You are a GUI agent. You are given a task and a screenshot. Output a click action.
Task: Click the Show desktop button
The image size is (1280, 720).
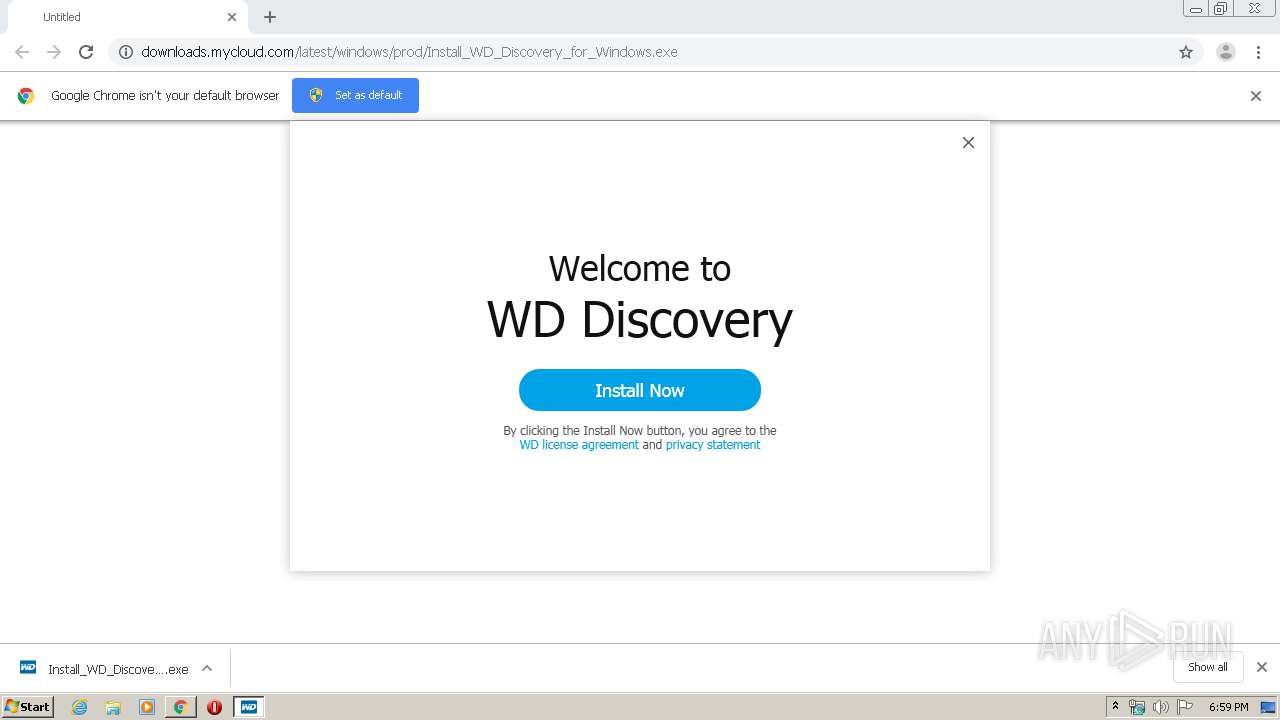coord(1269,707)
